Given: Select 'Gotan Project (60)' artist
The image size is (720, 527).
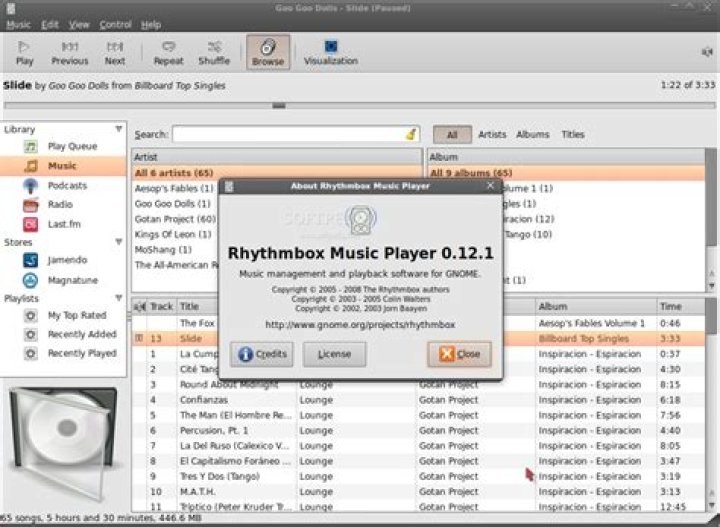Looking at the screenshot, I should click(x=175, y=219).
